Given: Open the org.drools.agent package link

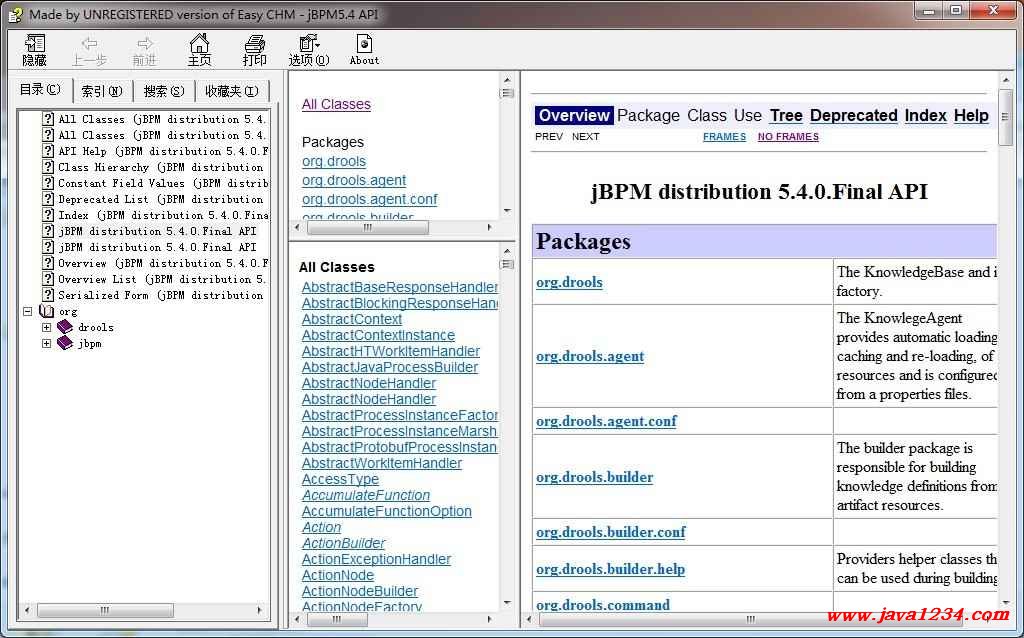Looking at the screenshot, I should 354,180.
